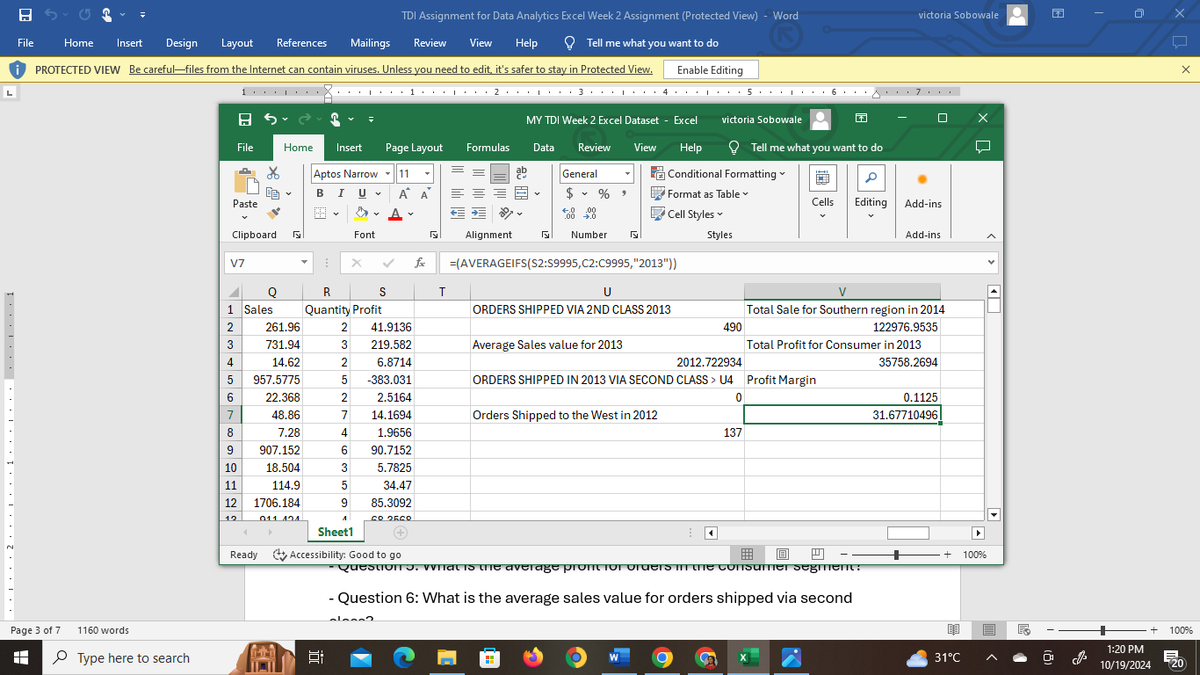Click the Insert Function fx icon
This screenshot has height=675, width=1200.
pyautogui.click(x=422, y=264)
